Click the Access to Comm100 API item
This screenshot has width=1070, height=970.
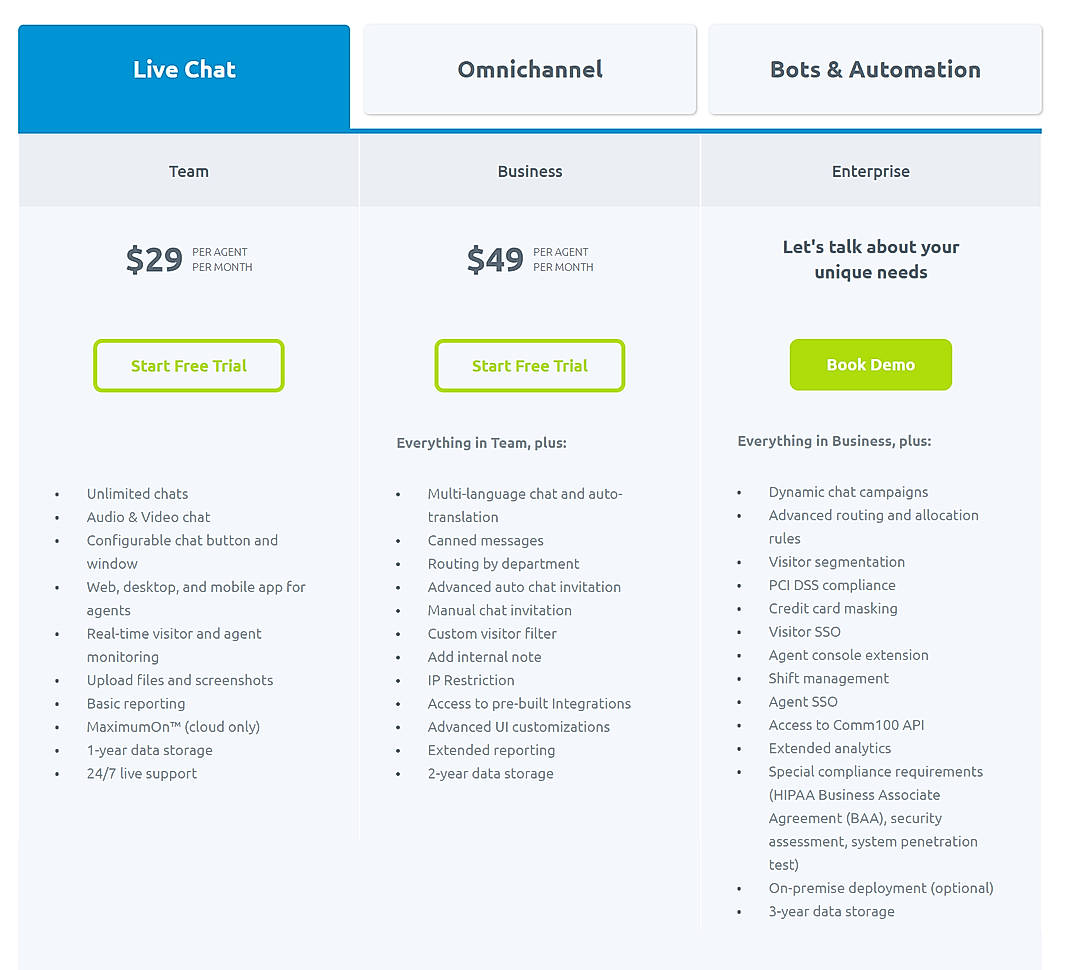click(x=846, y=725)
